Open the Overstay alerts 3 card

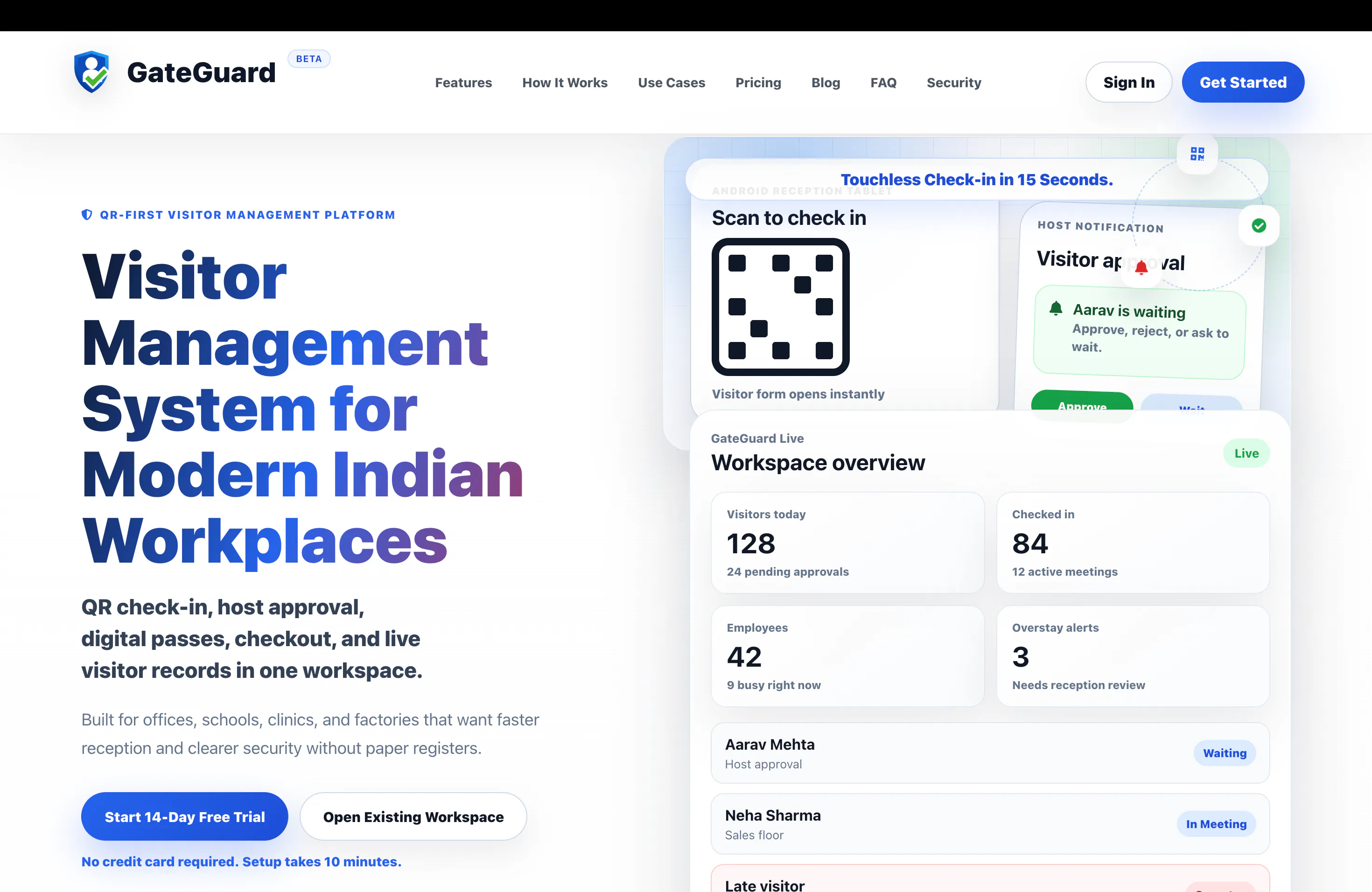pyautogui.click(x=1133, y=656)
